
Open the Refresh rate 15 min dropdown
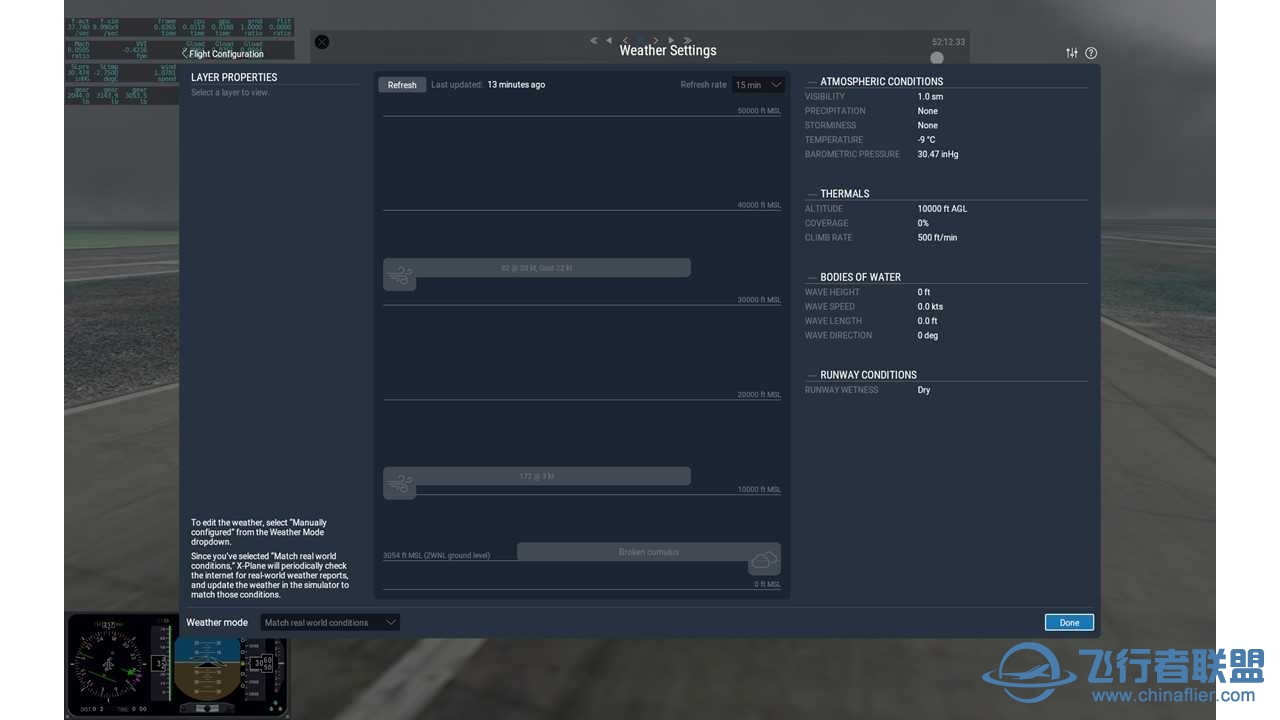coord(759,85)
